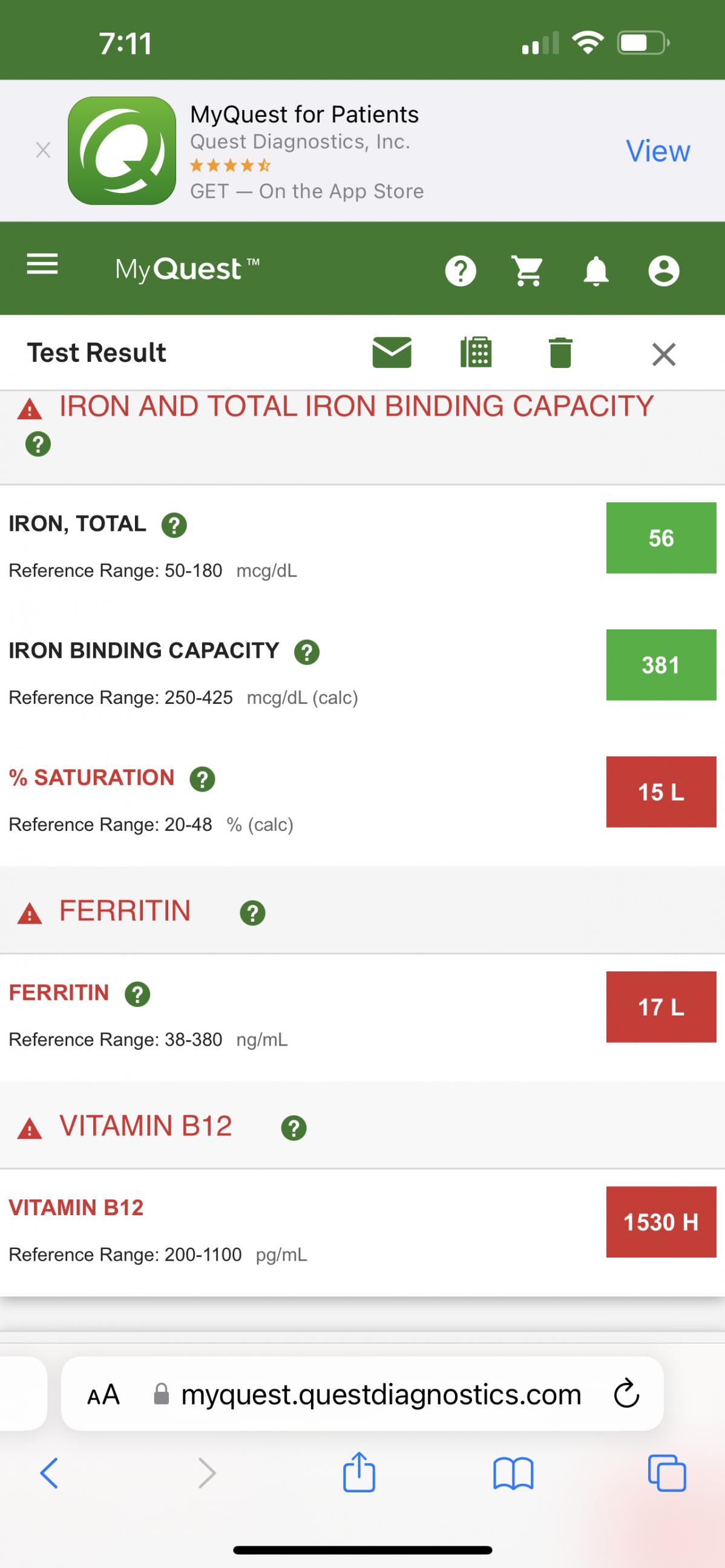Open Safari AA page settings menu
Screen dimensions: 725x1568
[x=103, y=1394]
